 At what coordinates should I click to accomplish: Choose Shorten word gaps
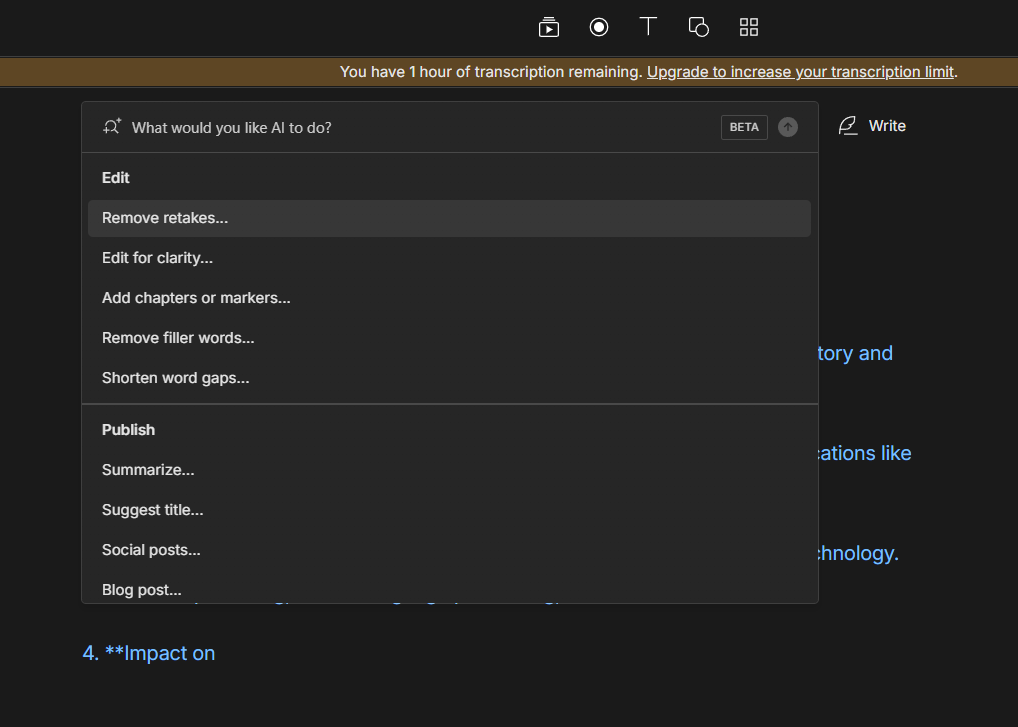pyautogui.click(x=175, y=378)
